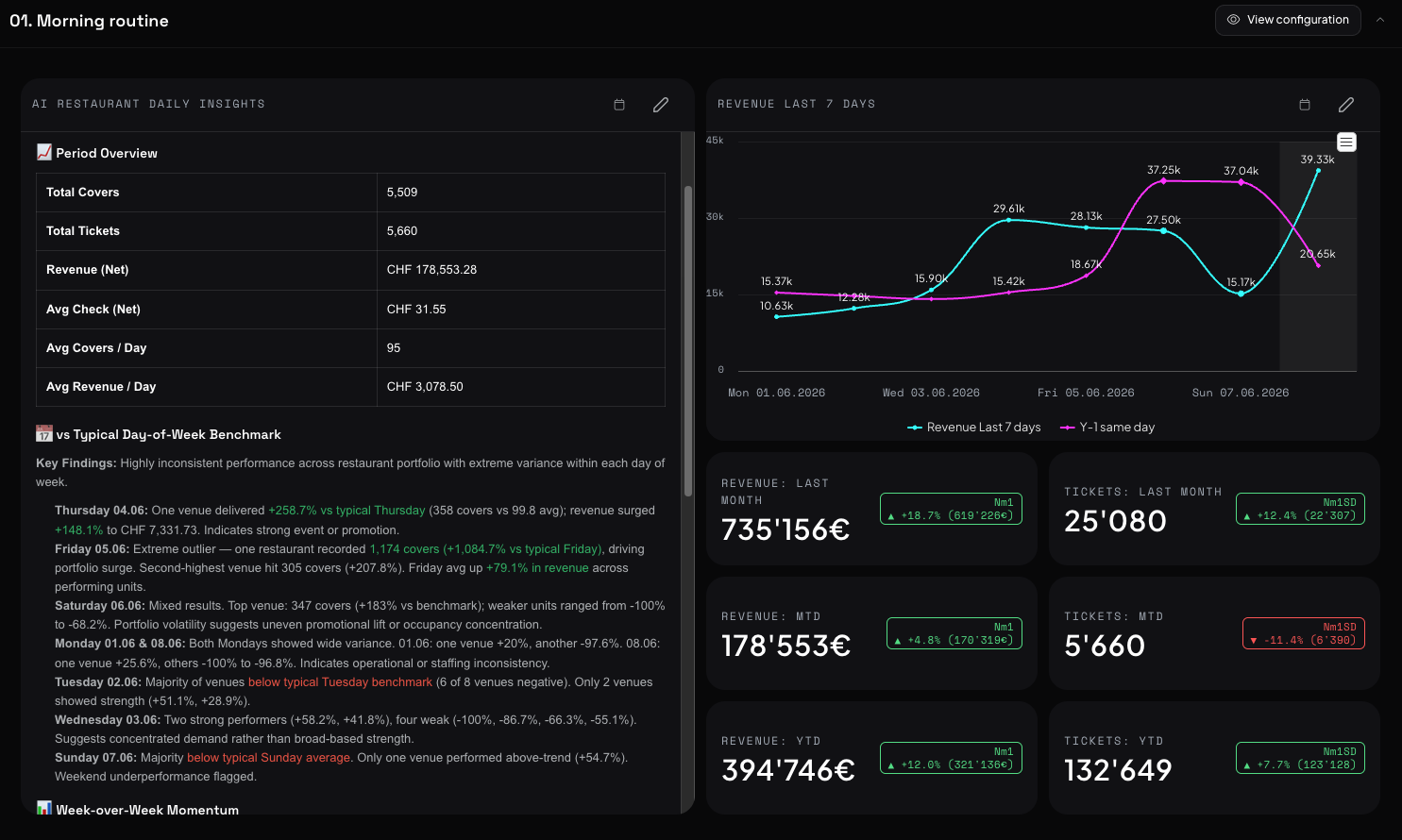Click the Tickets MTD -11.4% badge
Screen dimensions: 1402x840
click(x=1304, y=633)
